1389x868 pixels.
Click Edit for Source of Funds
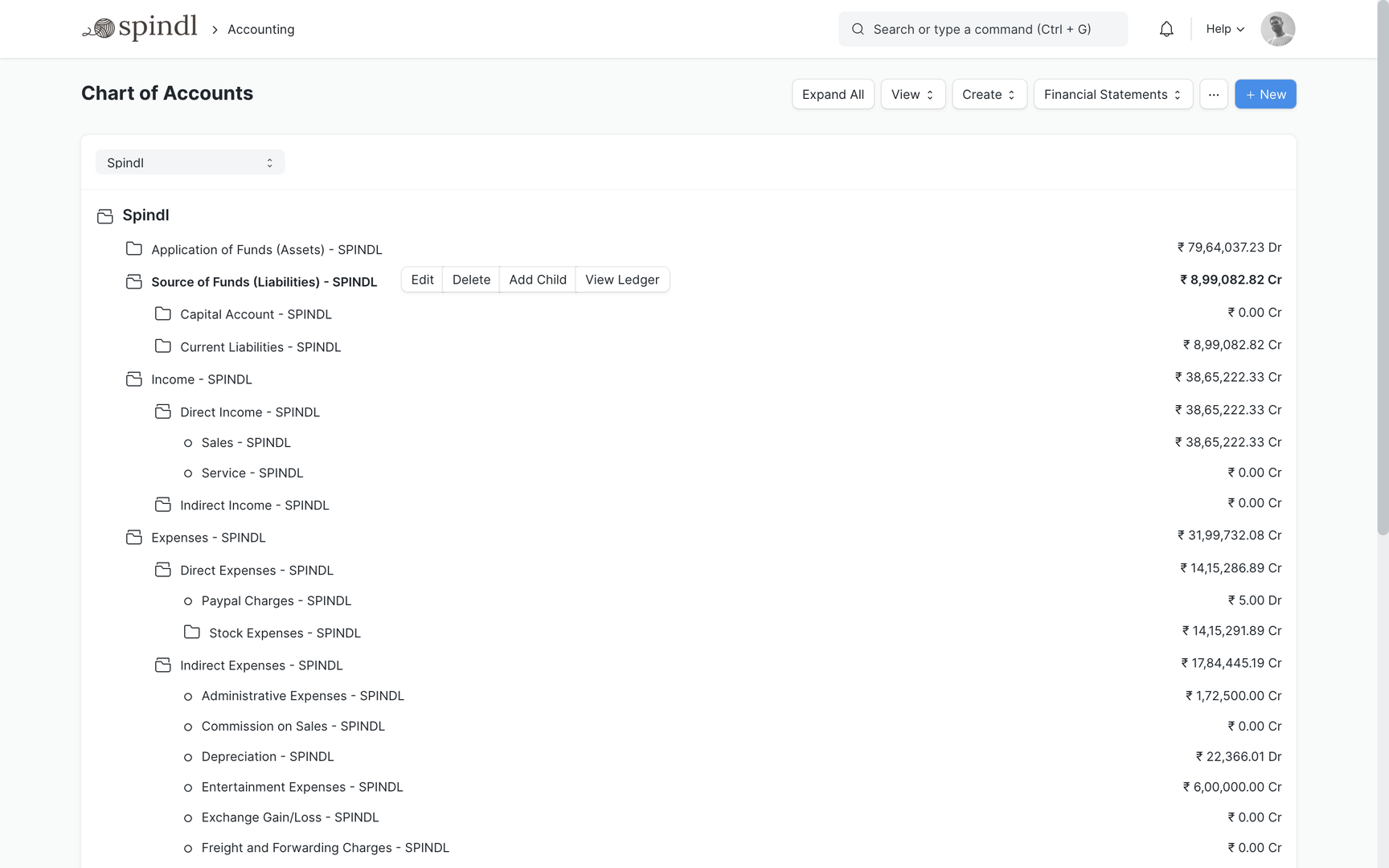pyautogui.click(x=422, y=280)
